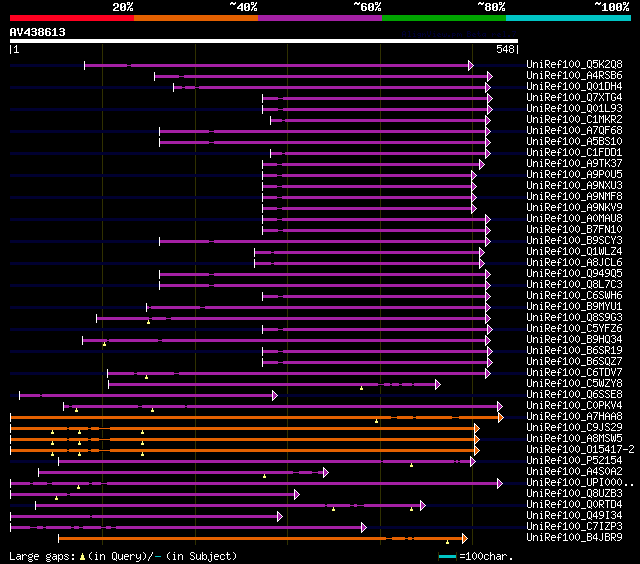Click the UniRef100_C9JS29 label

click(574, 428)
